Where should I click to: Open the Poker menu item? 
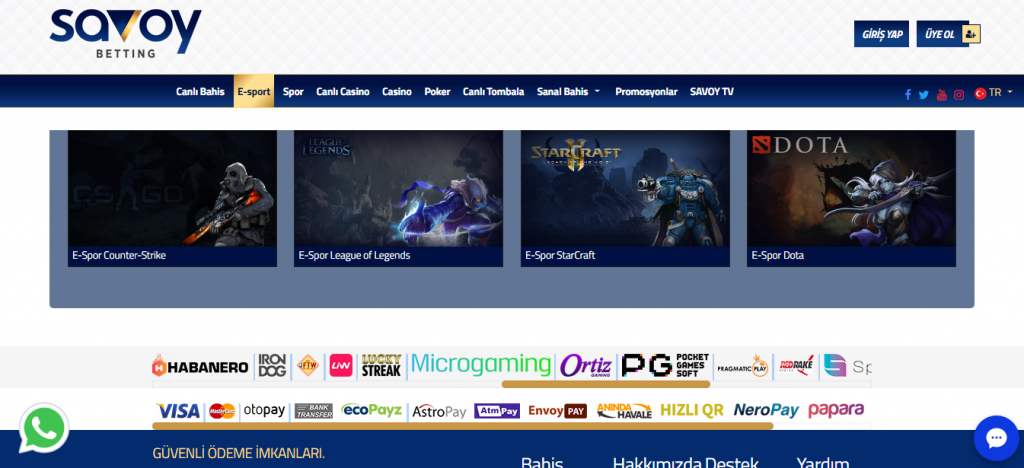(x=438, y=91)
